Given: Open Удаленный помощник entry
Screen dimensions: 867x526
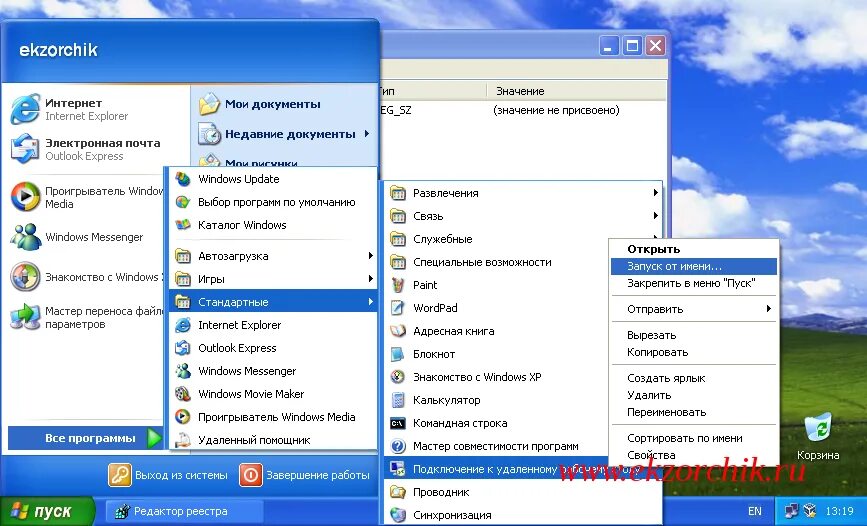Looking at the screenshot, I should click(273, 440).
